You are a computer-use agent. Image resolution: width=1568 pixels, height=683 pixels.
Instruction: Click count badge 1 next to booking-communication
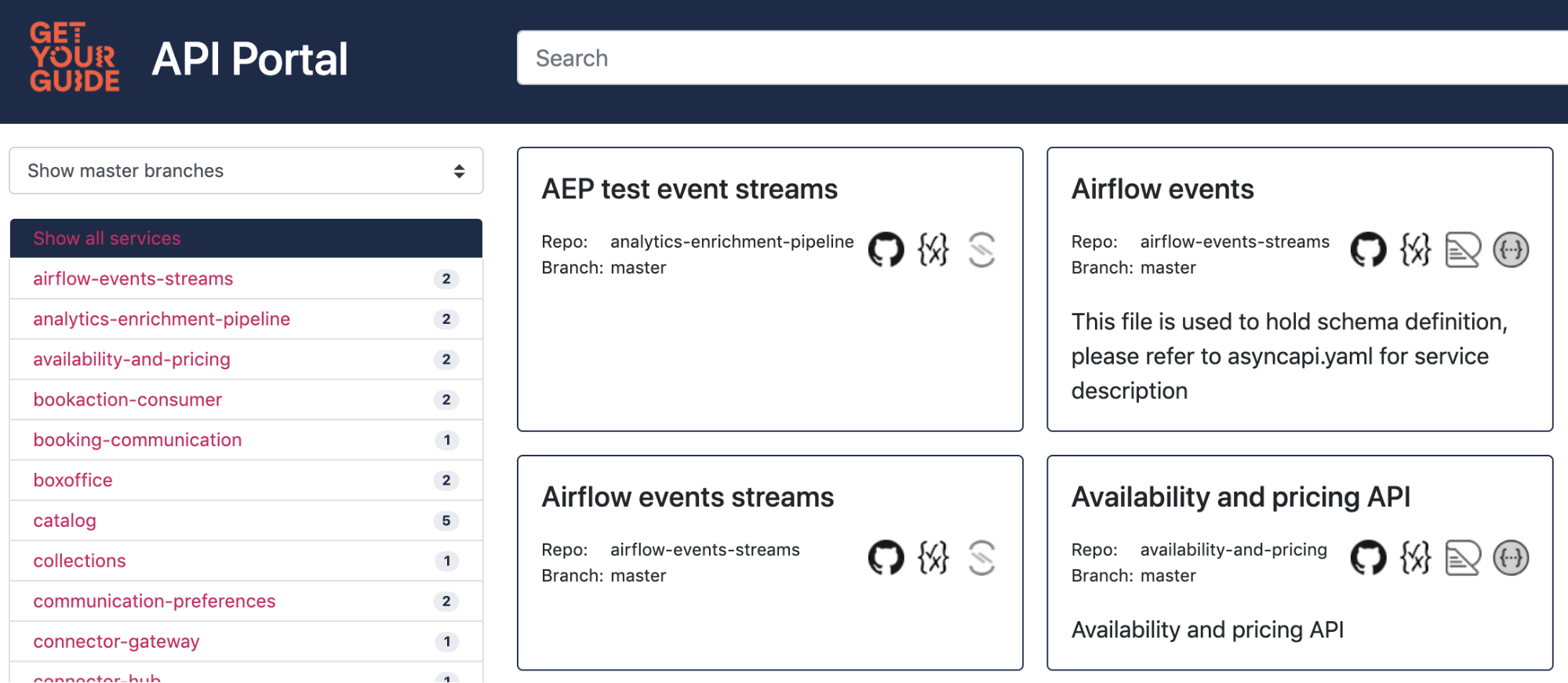(x=446, y=440)
